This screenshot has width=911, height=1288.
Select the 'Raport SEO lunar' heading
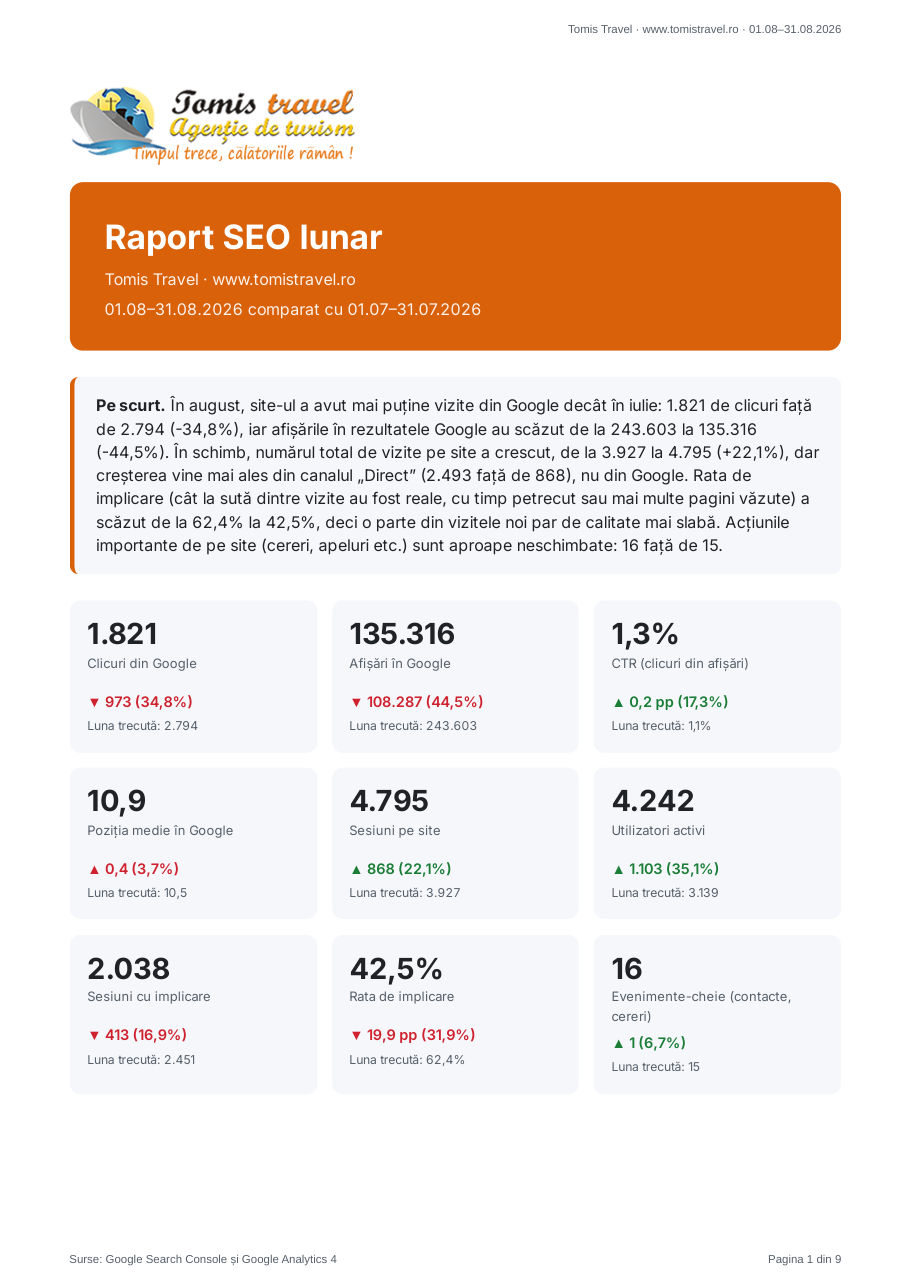coord(243,238)
